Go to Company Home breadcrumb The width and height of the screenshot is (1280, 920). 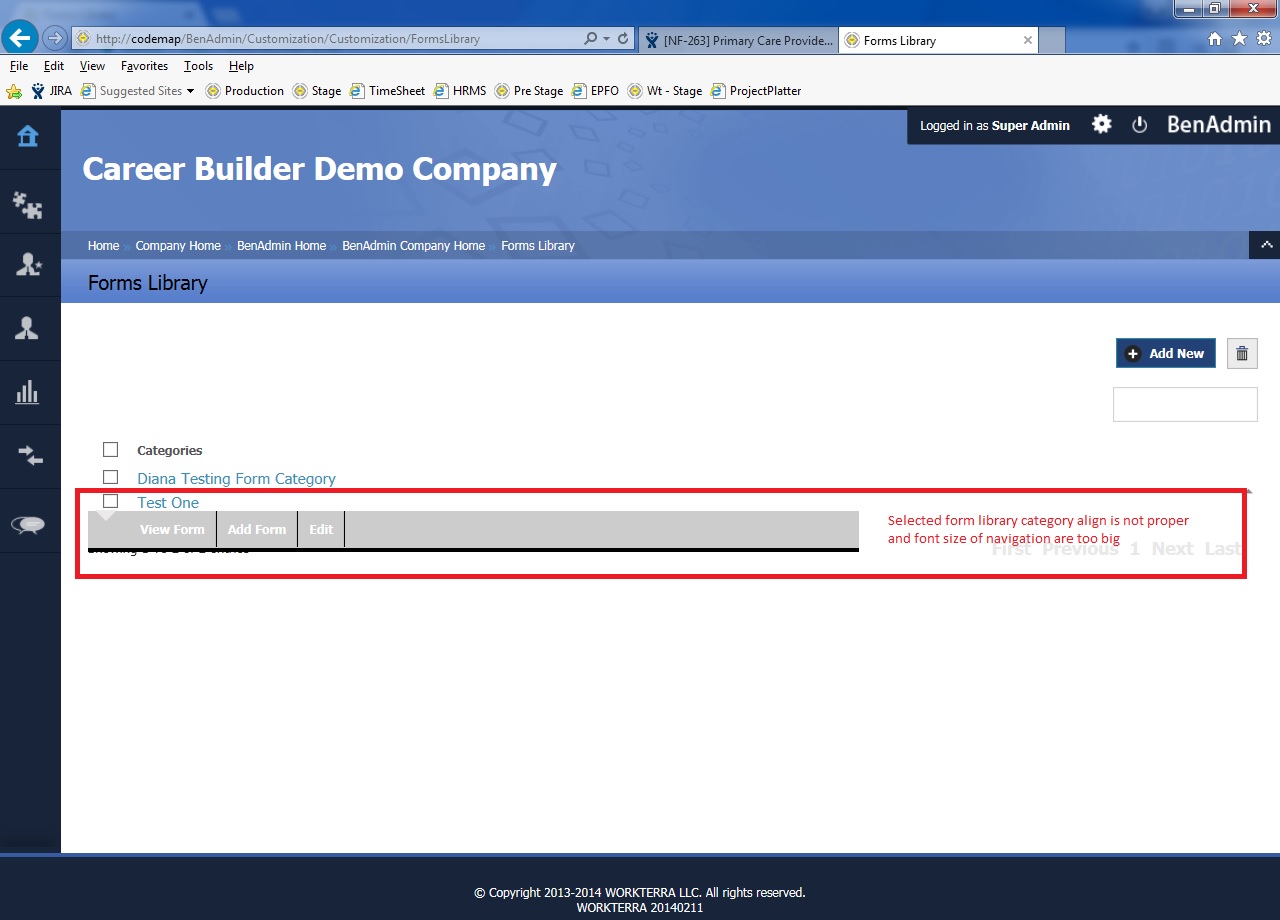coord(178,246)
